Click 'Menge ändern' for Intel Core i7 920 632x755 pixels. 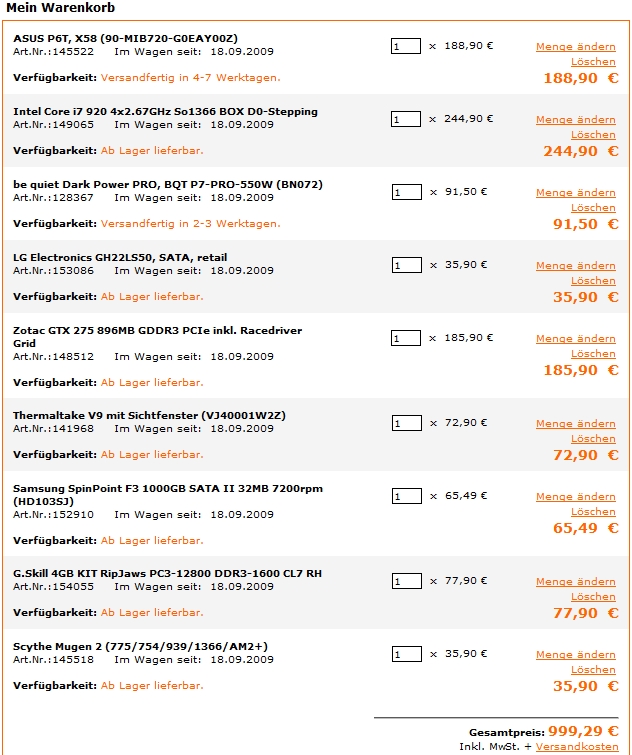coord(576,120)
